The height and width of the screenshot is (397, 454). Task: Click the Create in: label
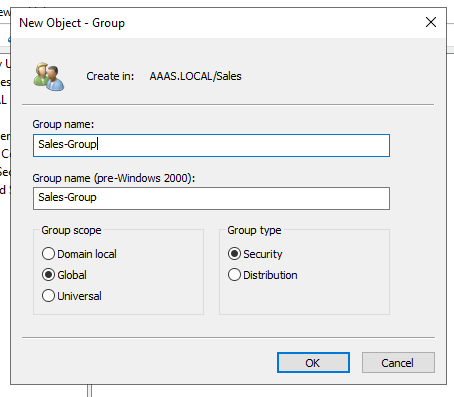point(110,76)
